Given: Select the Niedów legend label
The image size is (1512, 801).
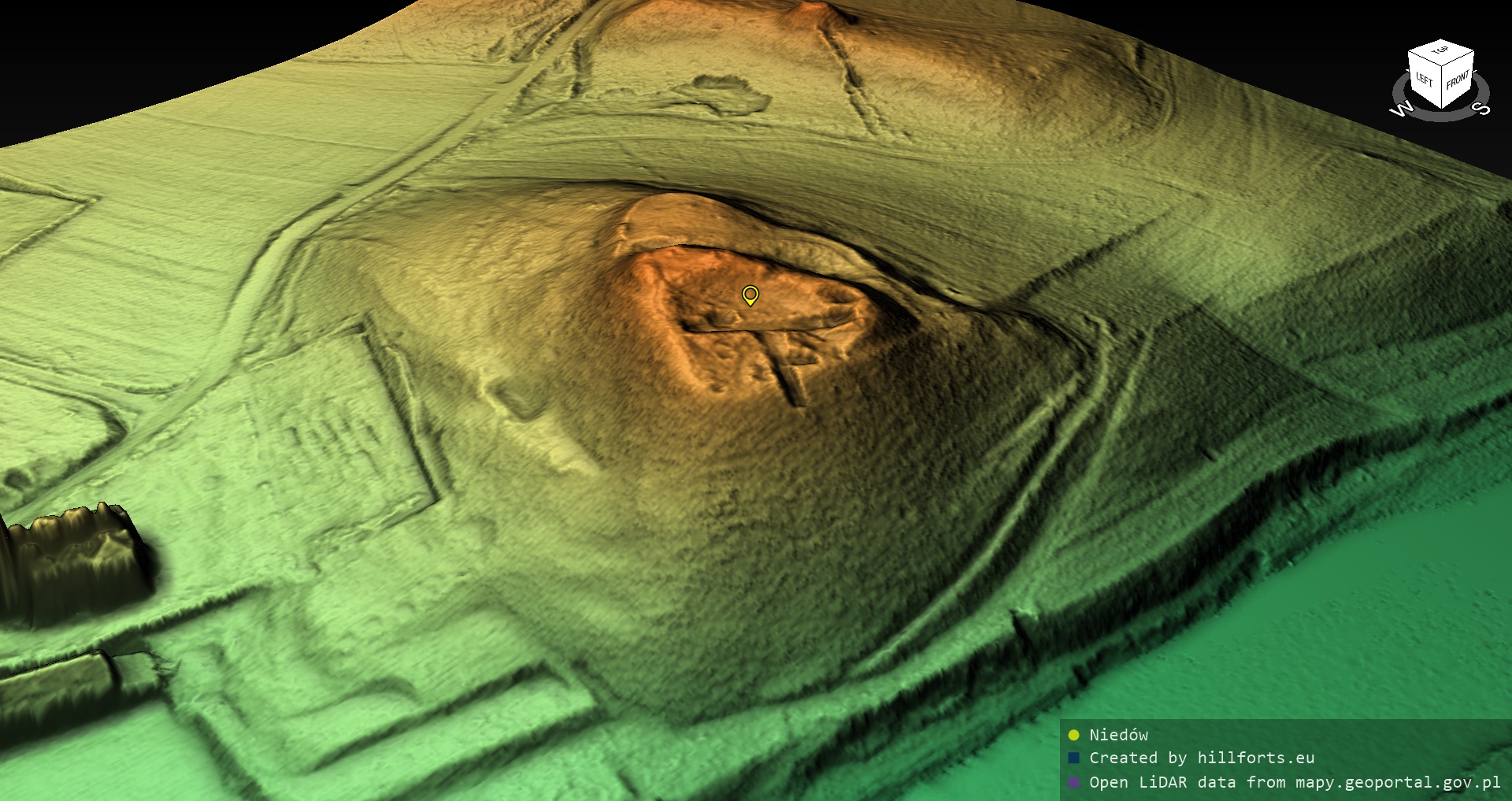Looking at the screenshot, I should tap(1118, 735).
